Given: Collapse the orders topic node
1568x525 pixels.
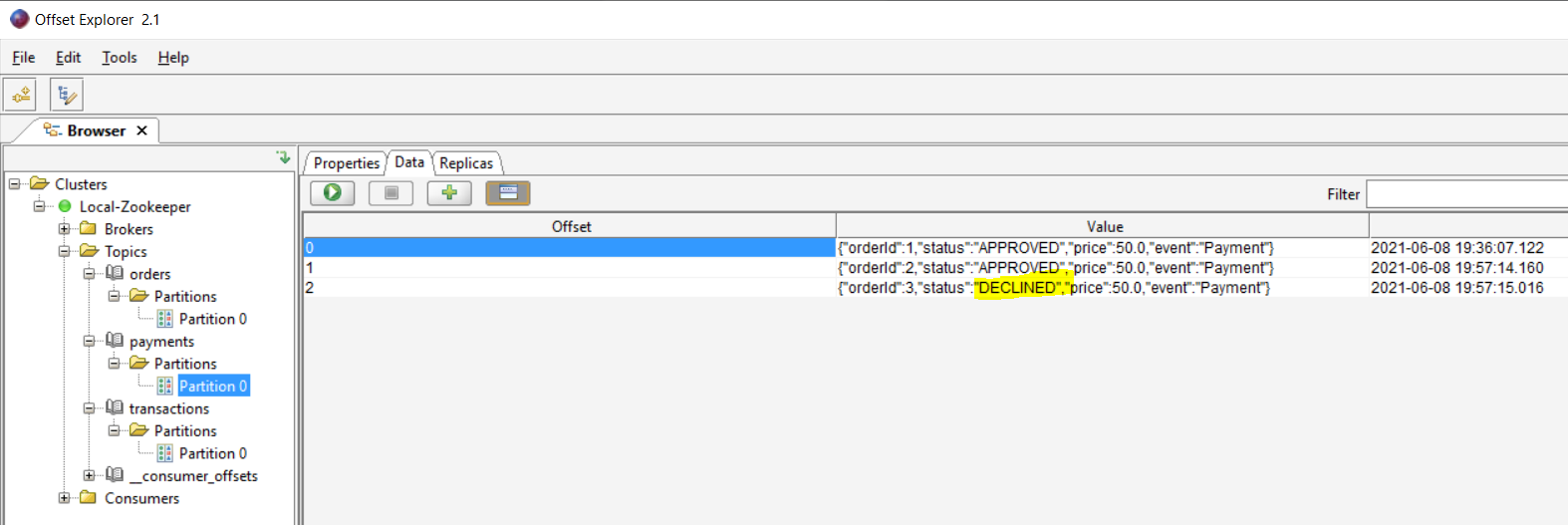Looking at the screenshot, I should [90, 274].
